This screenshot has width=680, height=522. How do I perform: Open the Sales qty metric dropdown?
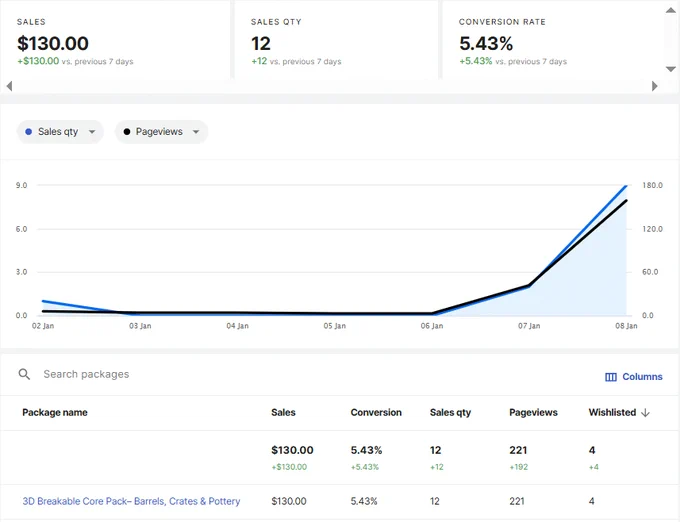[x=60, y=132]
